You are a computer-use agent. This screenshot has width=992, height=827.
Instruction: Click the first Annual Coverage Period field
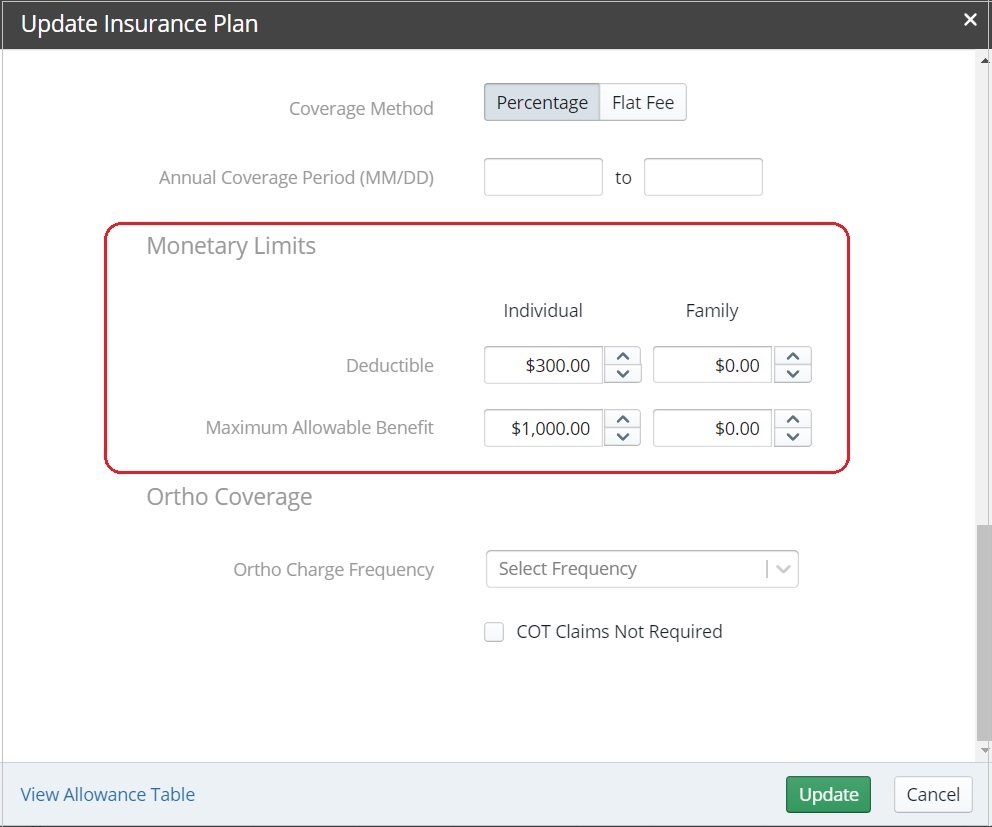pos(543,176)
